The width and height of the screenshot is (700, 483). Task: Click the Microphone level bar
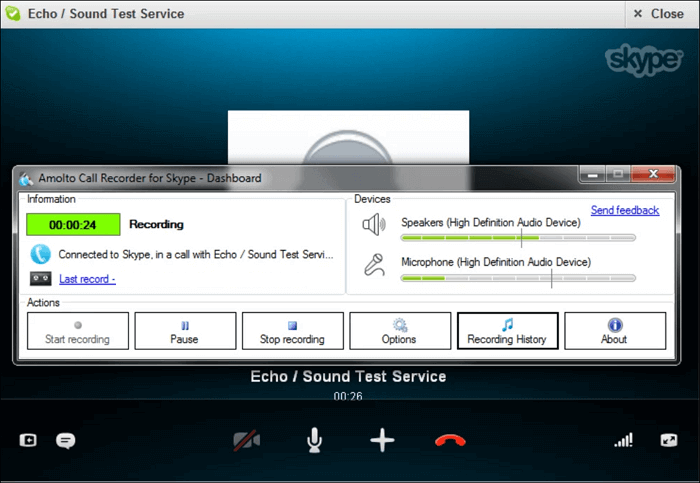[518, 278]
